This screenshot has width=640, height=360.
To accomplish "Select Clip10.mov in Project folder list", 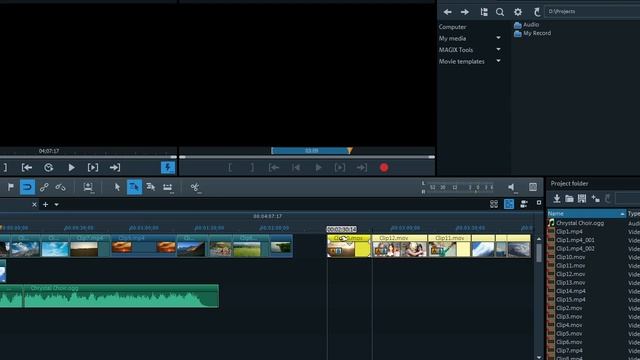I will tap(570, 257).
